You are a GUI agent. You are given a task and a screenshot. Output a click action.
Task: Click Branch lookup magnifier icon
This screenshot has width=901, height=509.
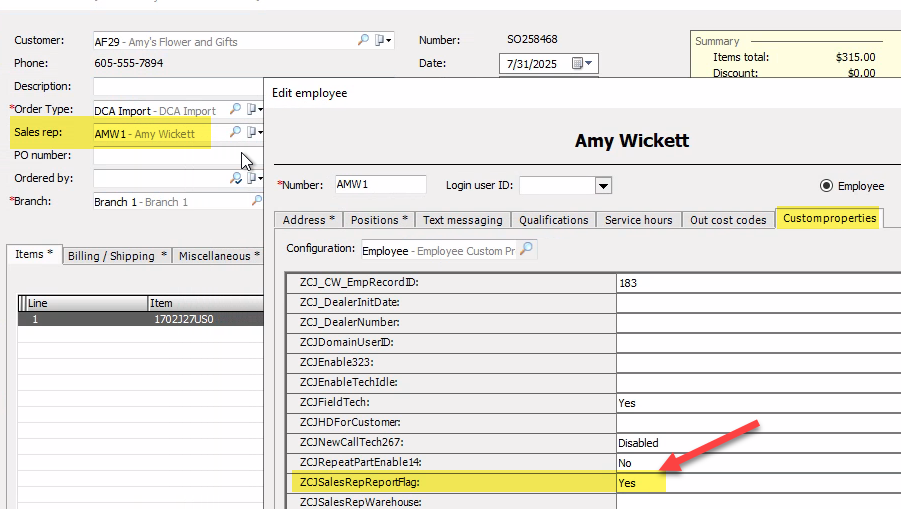point(256,200)
